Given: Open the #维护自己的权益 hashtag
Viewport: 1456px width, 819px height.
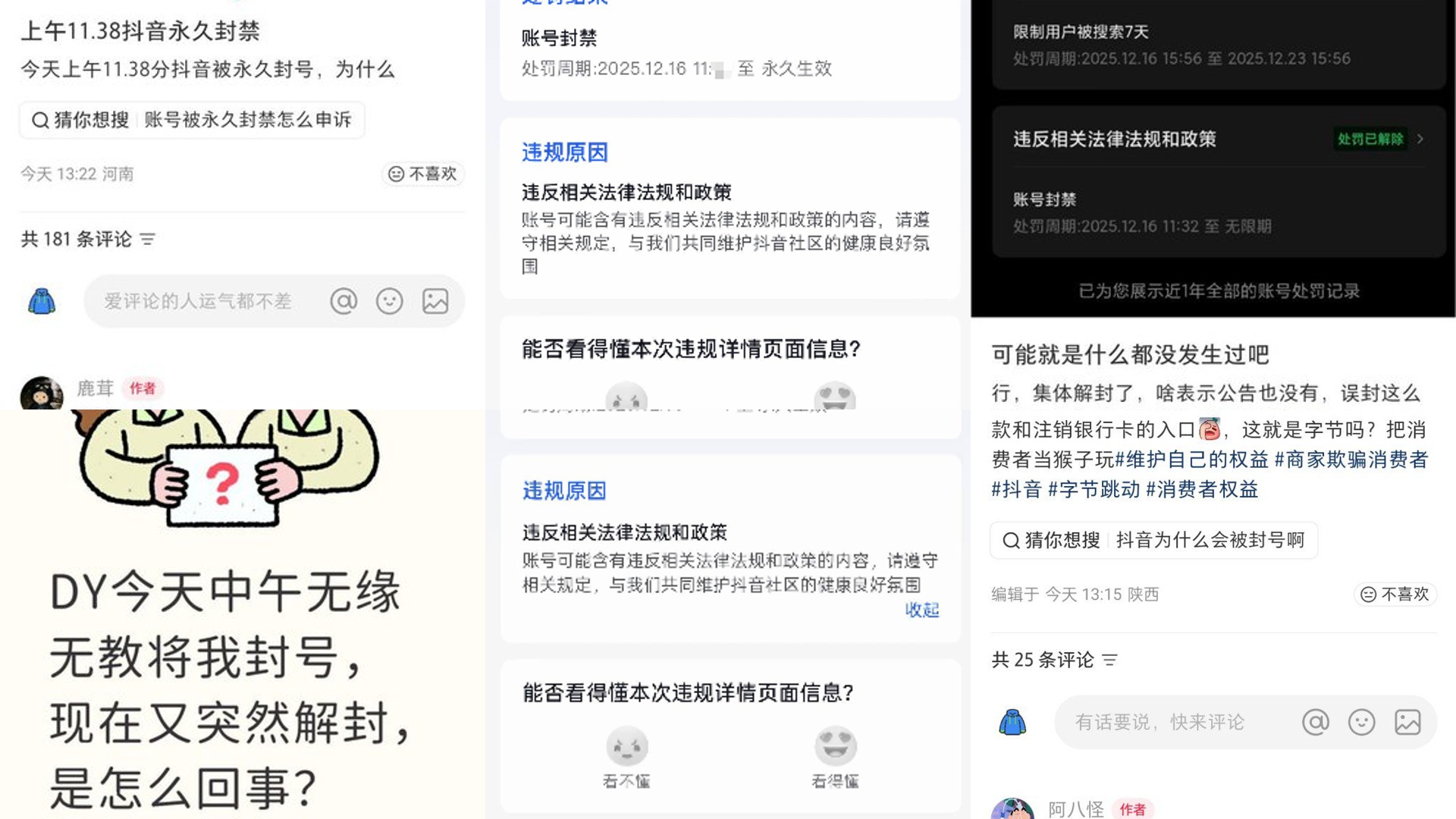Looking at the screenshot, I should click(x=1191, y=460).
